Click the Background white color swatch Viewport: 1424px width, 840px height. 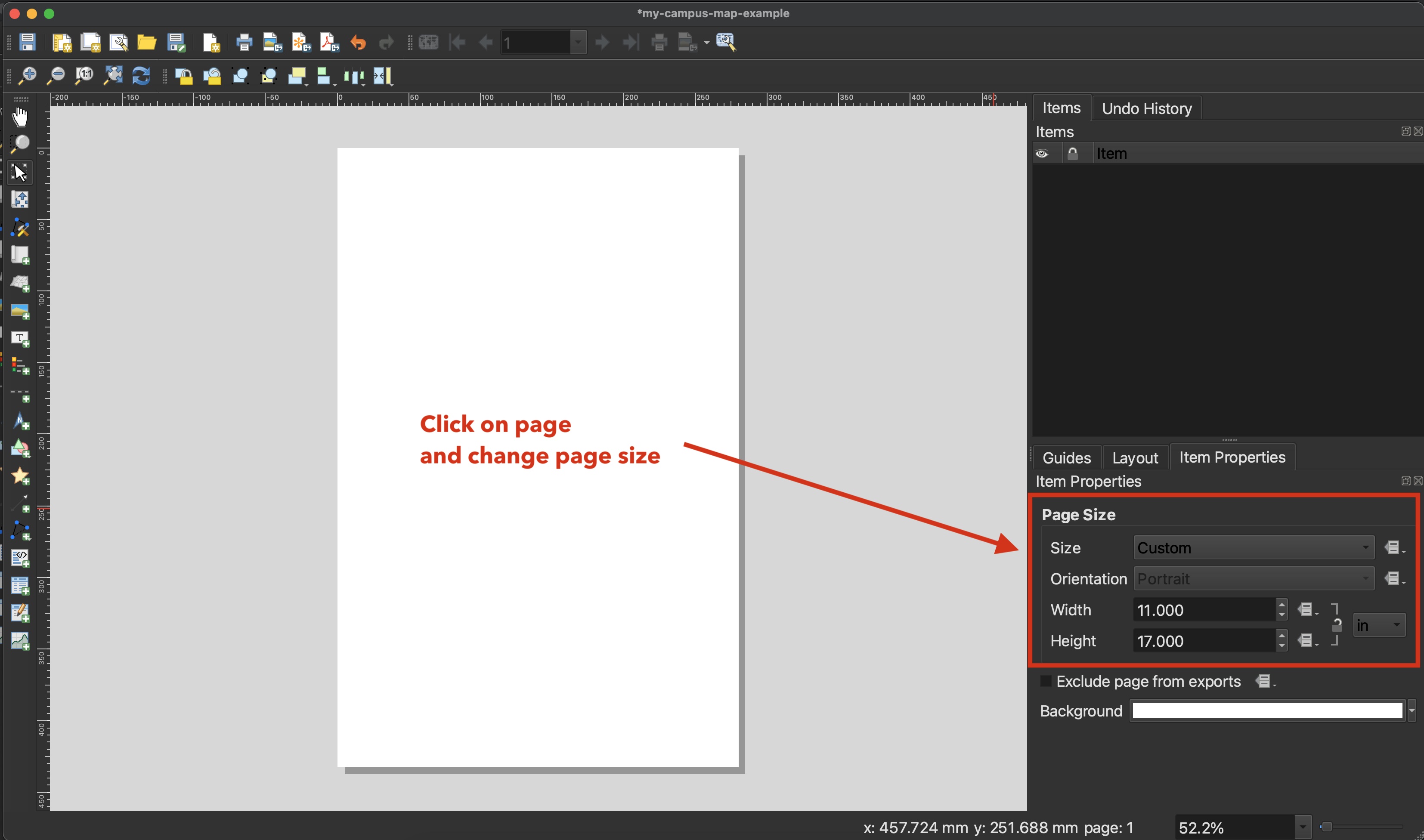pos(1267,710)
